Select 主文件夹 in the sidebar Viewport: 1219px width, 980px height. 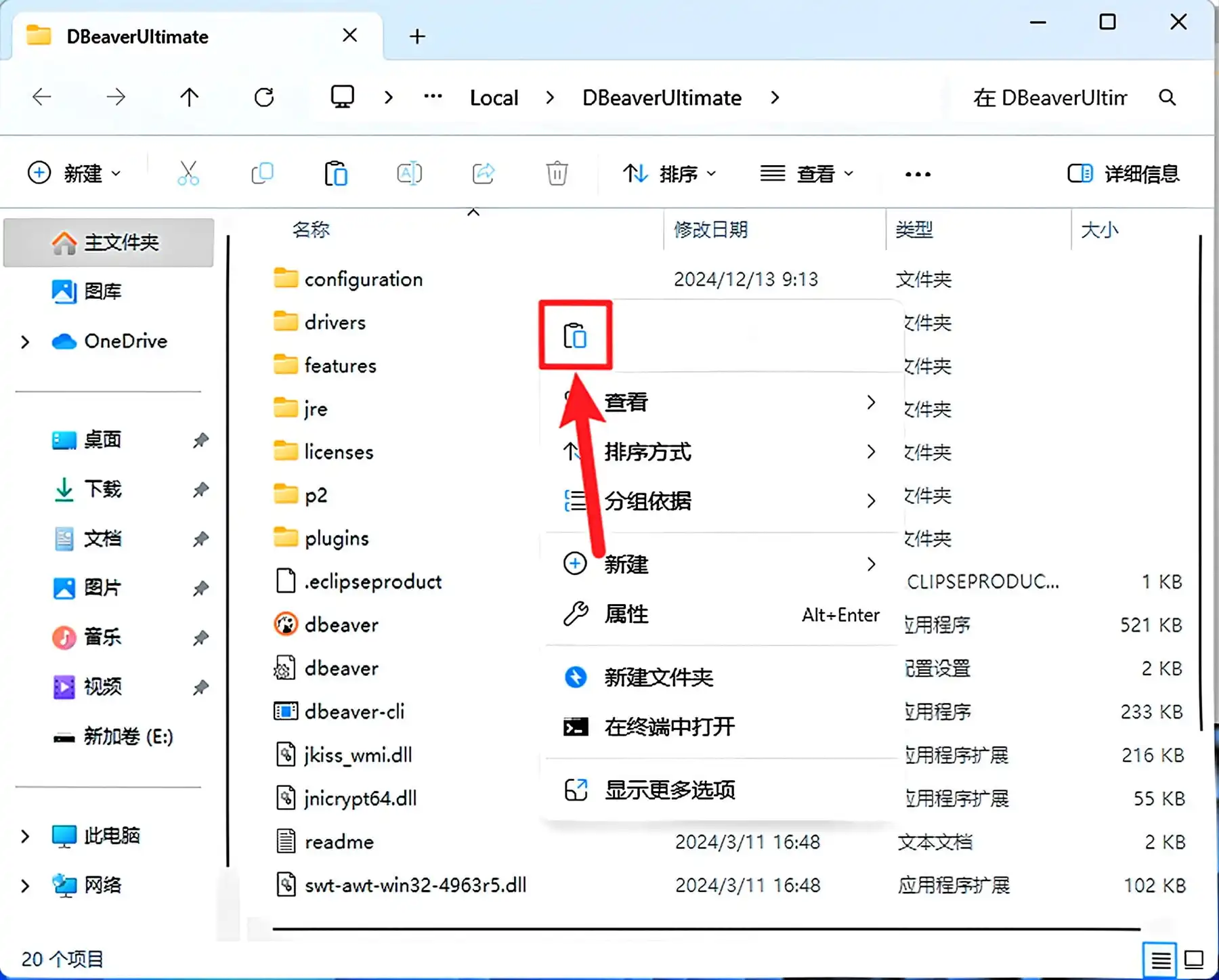pos(109,242)
